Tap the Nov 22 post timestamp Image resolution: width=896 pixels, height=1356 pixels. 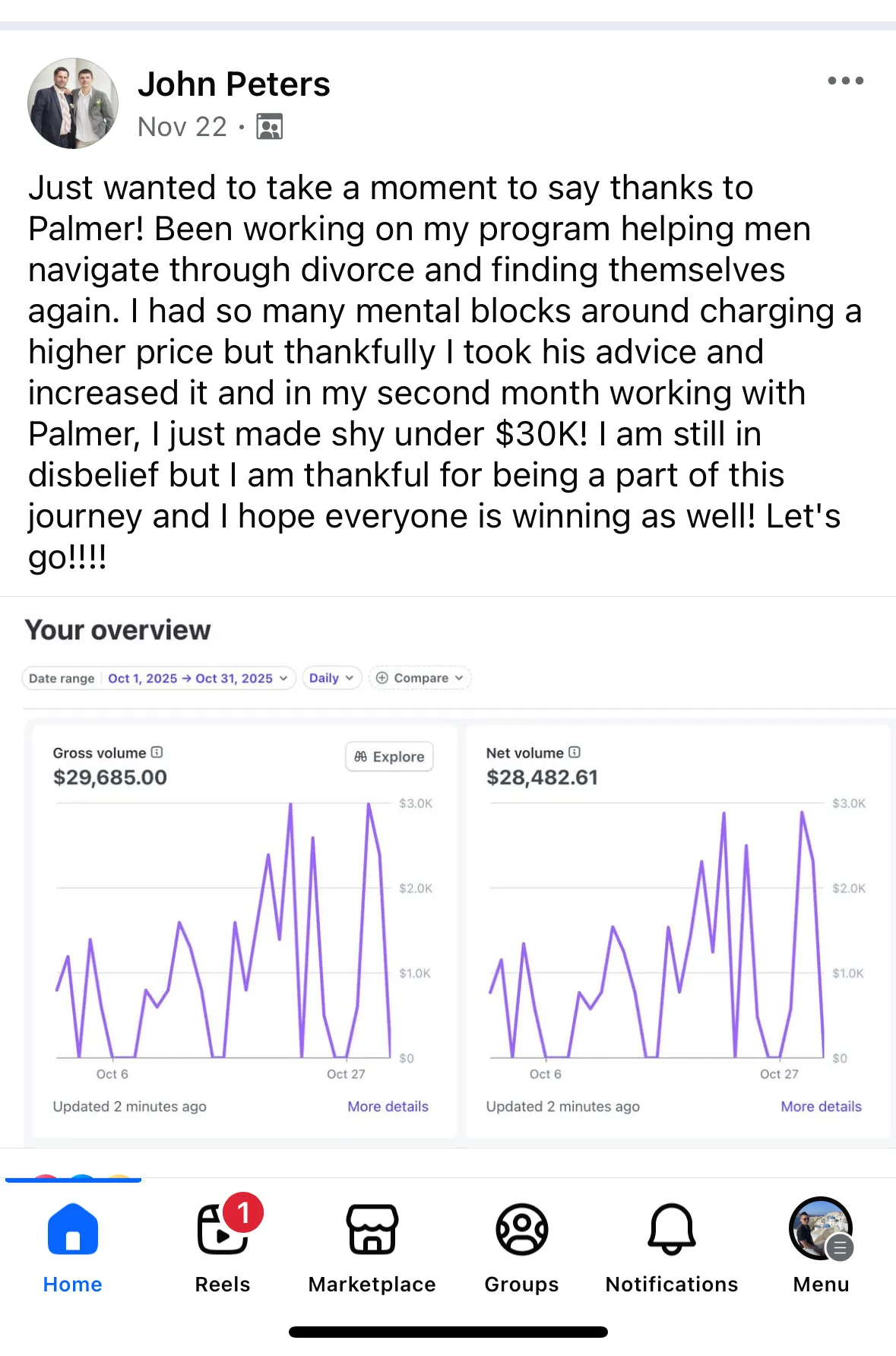[182, 127]
